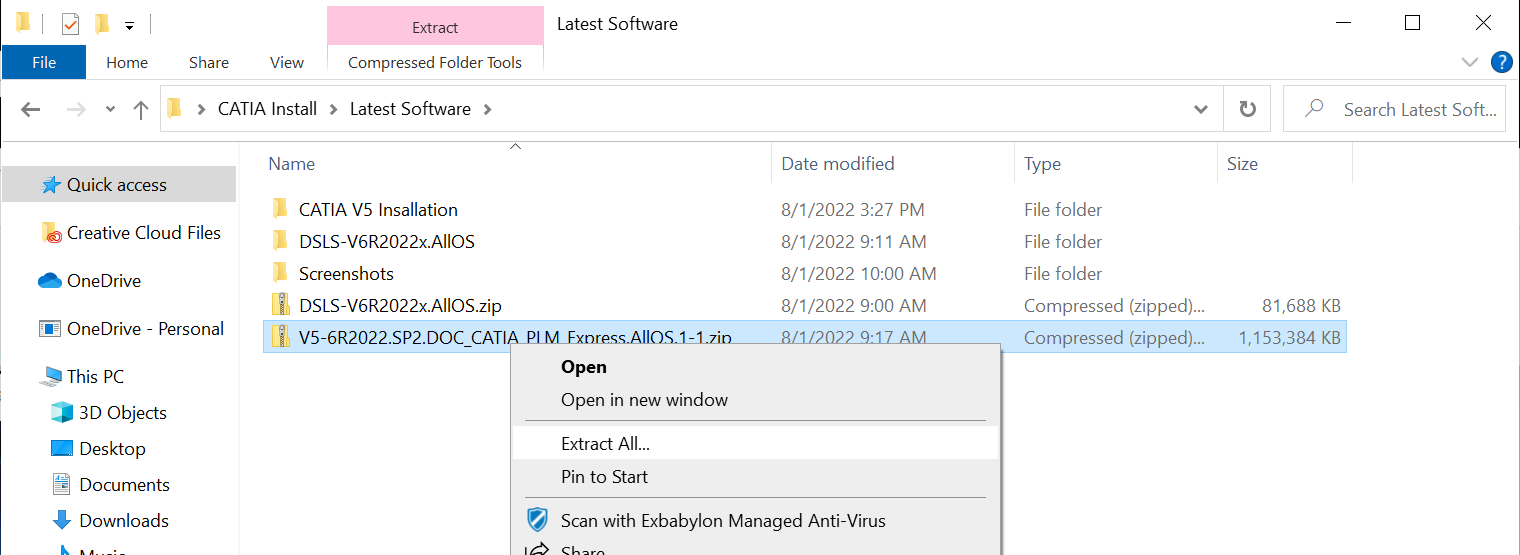Click the OneDrive cloud icon in sidebar

[x=50, y=281]
